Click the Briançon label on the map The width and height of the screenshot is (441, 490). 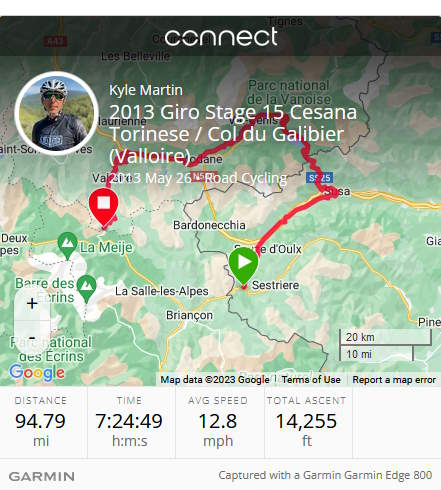click(189, 315)
